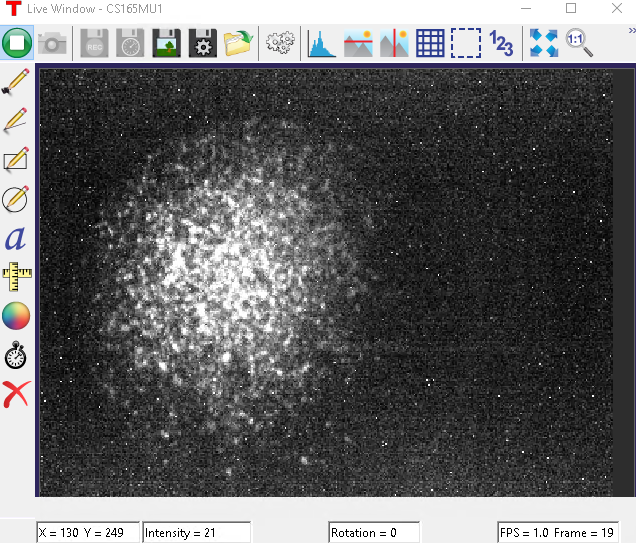Click the X Y coordinates field

[88, 532]
